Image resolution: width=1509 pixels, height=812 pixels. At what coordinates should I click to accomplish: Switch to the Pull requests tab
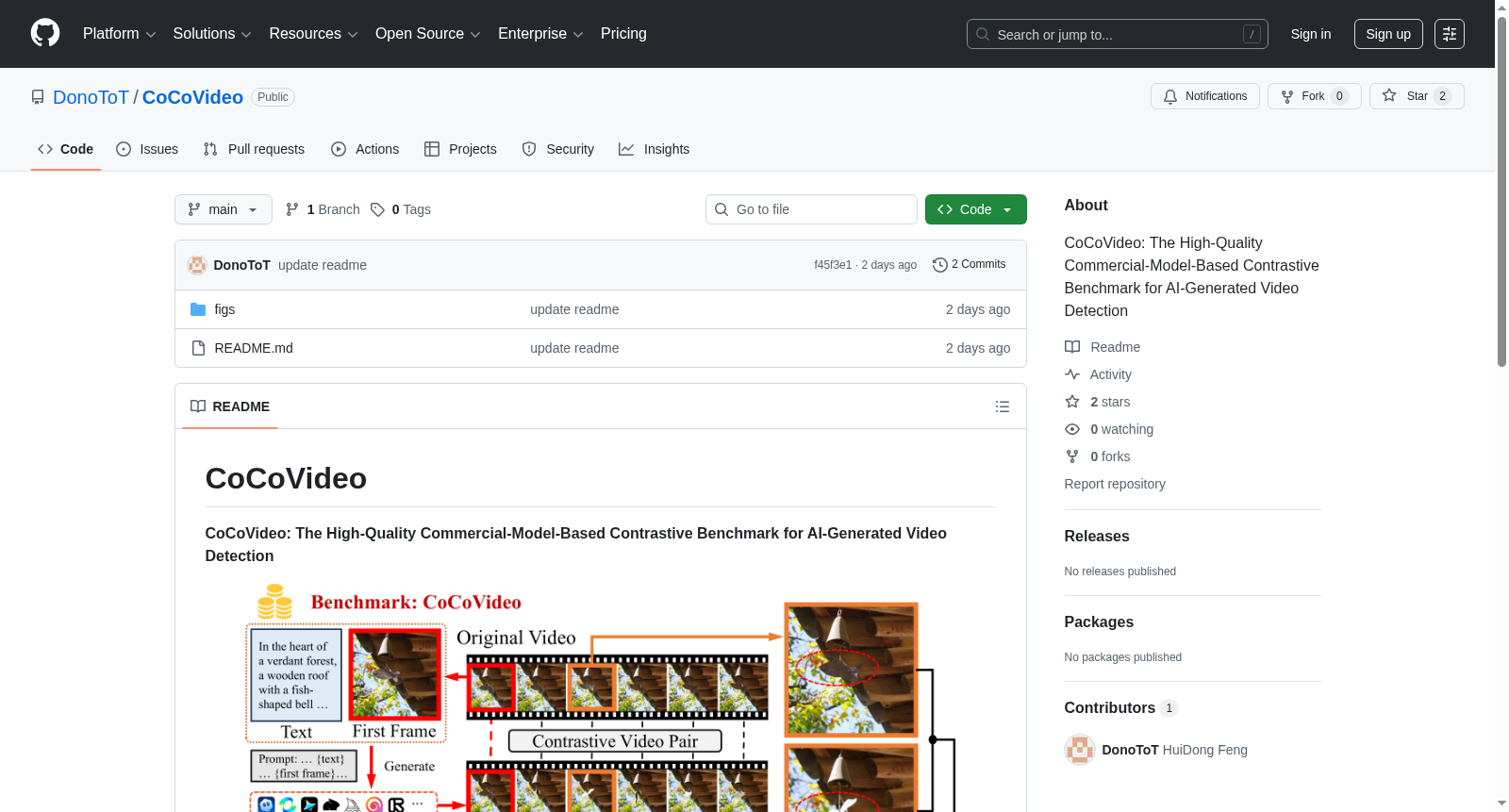click(x=254, y=149)
